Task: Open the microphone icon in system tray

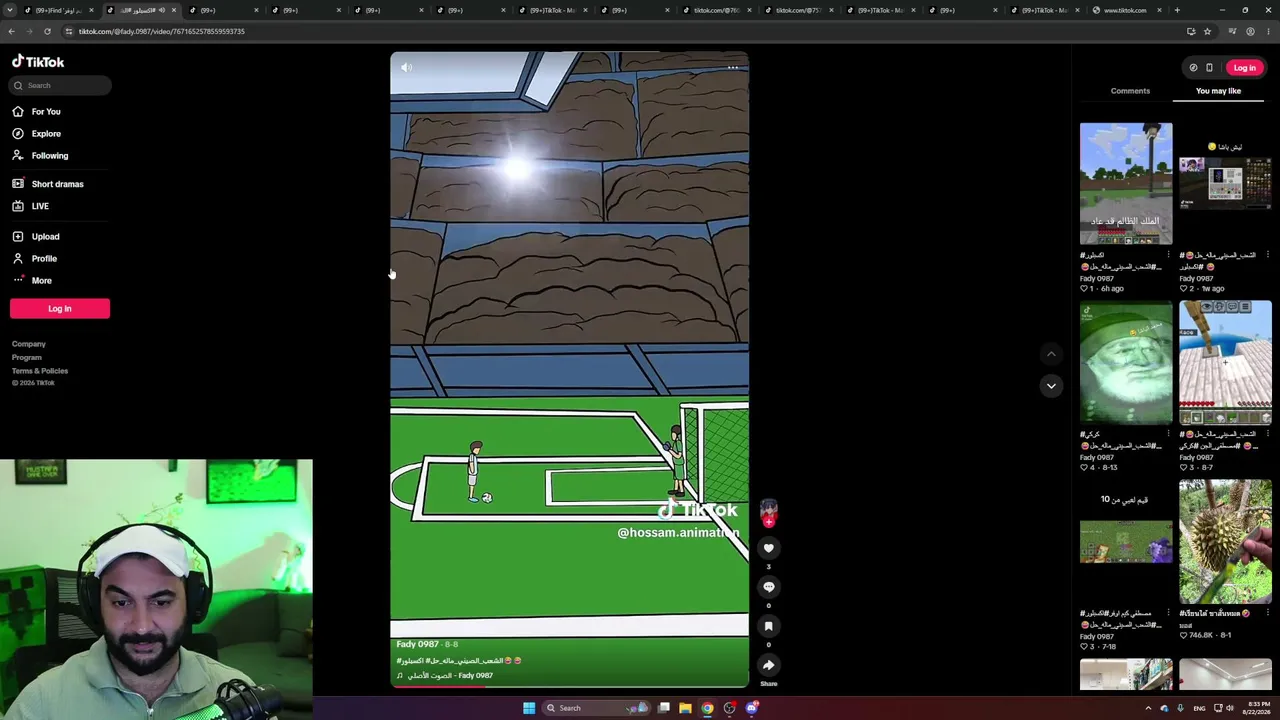Action: tap(1181, 708)
